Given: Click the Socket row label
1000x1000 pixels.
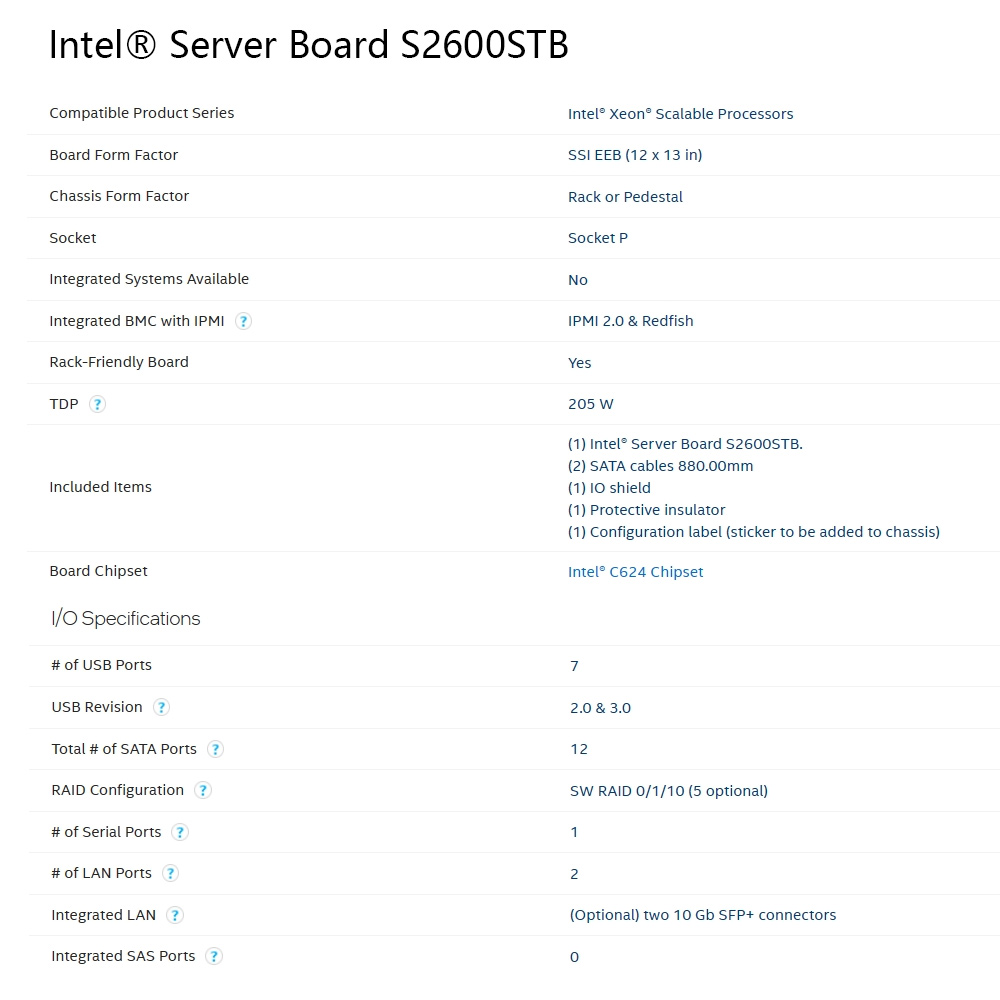Looking at the screenshot, I should click(73, 238).
